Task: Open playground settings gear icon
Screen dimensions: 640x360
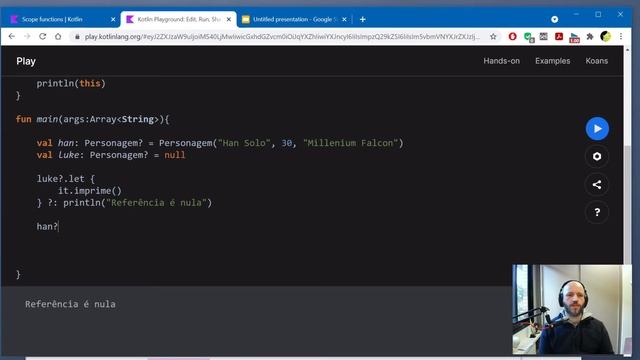Action: pyautogui.click(x=597, y=156)
